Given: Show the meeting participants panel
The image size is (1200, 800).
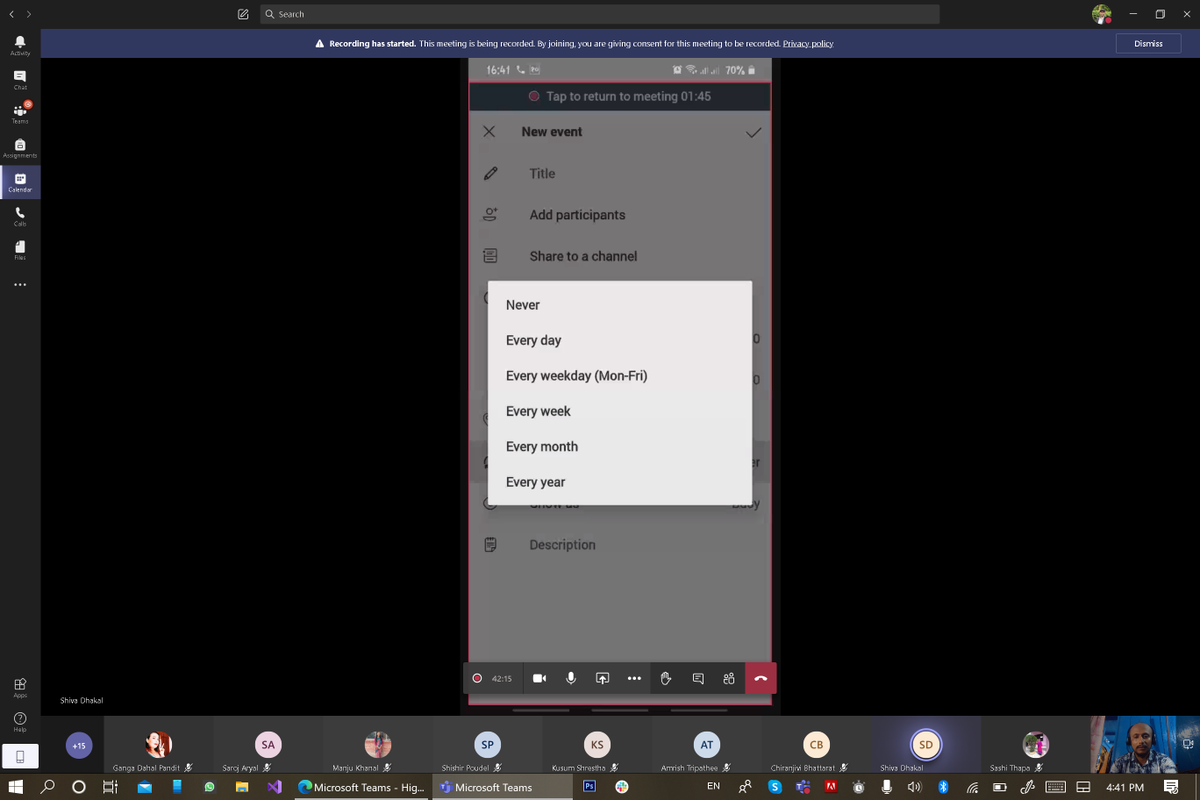Looking at the screenshot, I should point(729,678).
